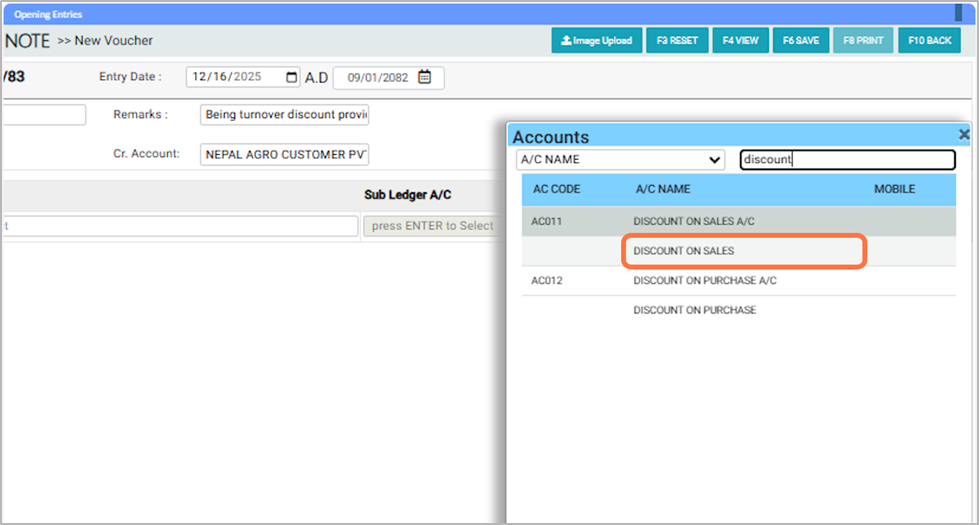The height and width of the screenshot is (525, 979).
Task: Click the Remarks text field
Action: [284, 115]
